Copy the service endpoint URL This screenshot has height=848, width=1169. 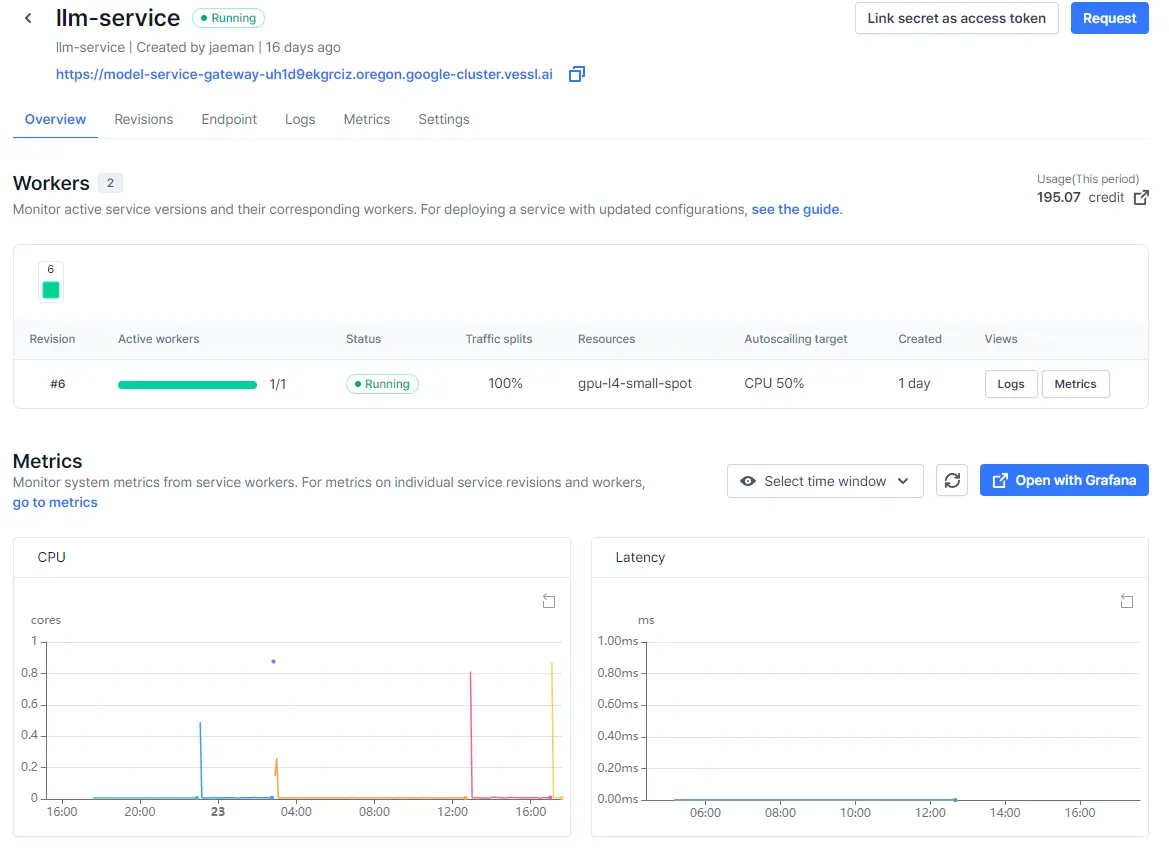coord(576,74)
